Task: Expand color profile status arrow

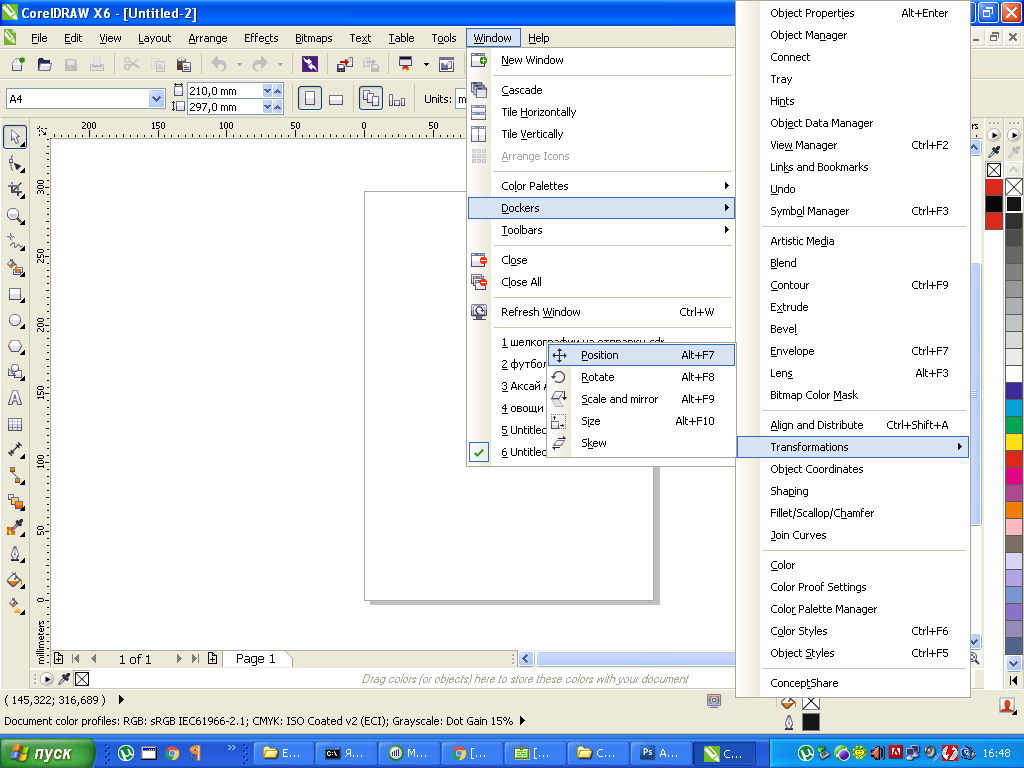Action: pos(522,721)
